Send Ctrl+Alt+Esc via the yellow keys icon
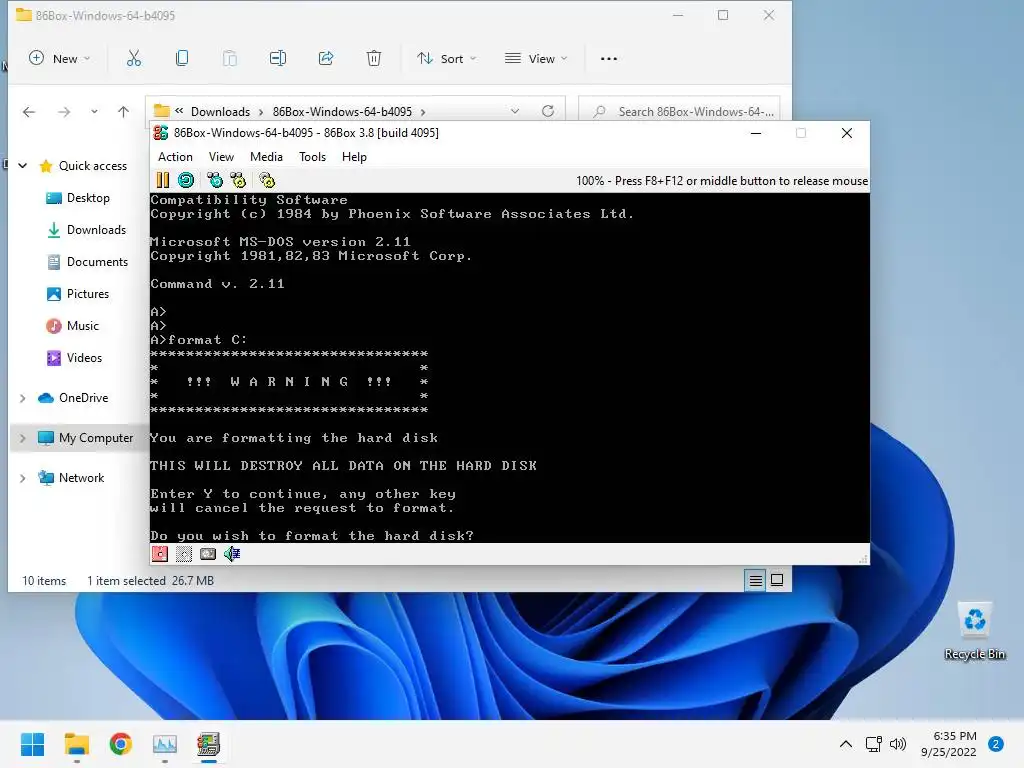 (238, 180)
